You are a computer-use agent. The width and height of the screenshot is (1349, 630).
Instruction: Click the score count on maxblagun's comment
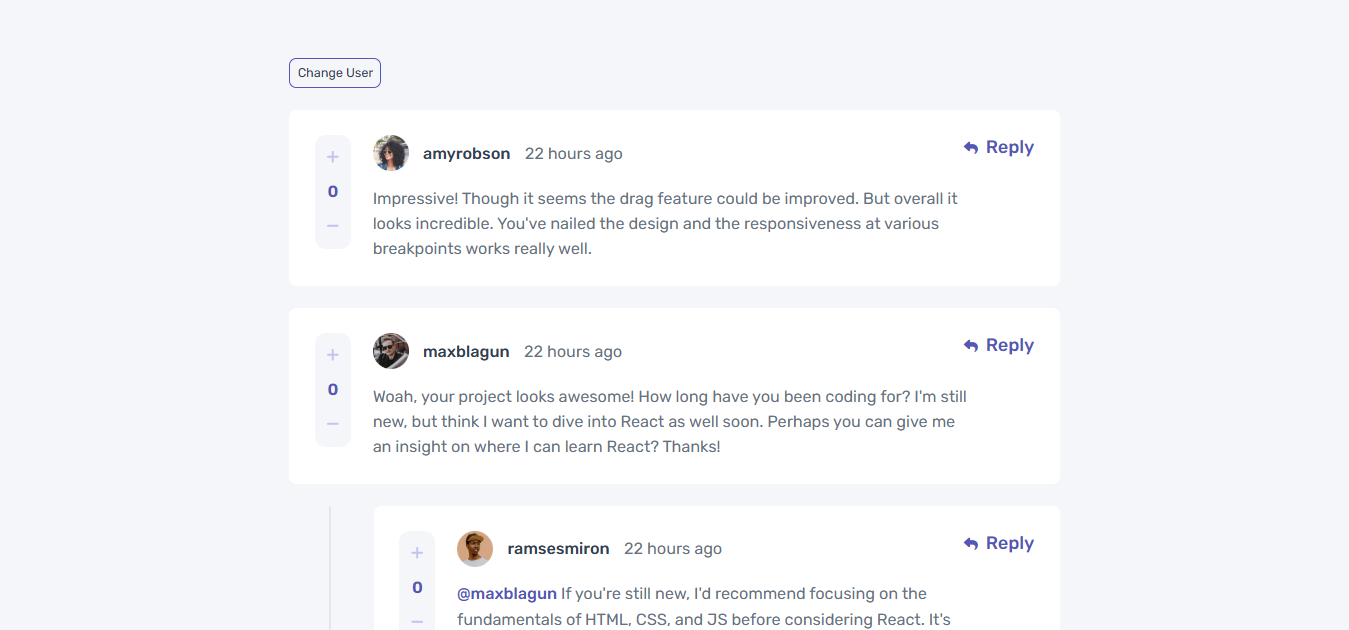333,389
